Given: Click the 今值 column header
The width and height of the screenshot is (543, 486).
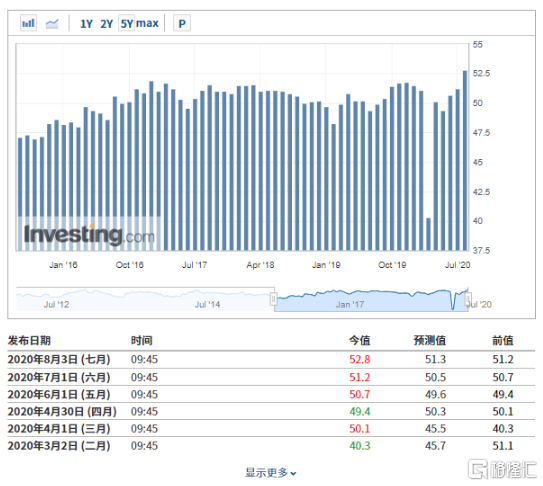Looking at the screenshot, I should 359,341.
